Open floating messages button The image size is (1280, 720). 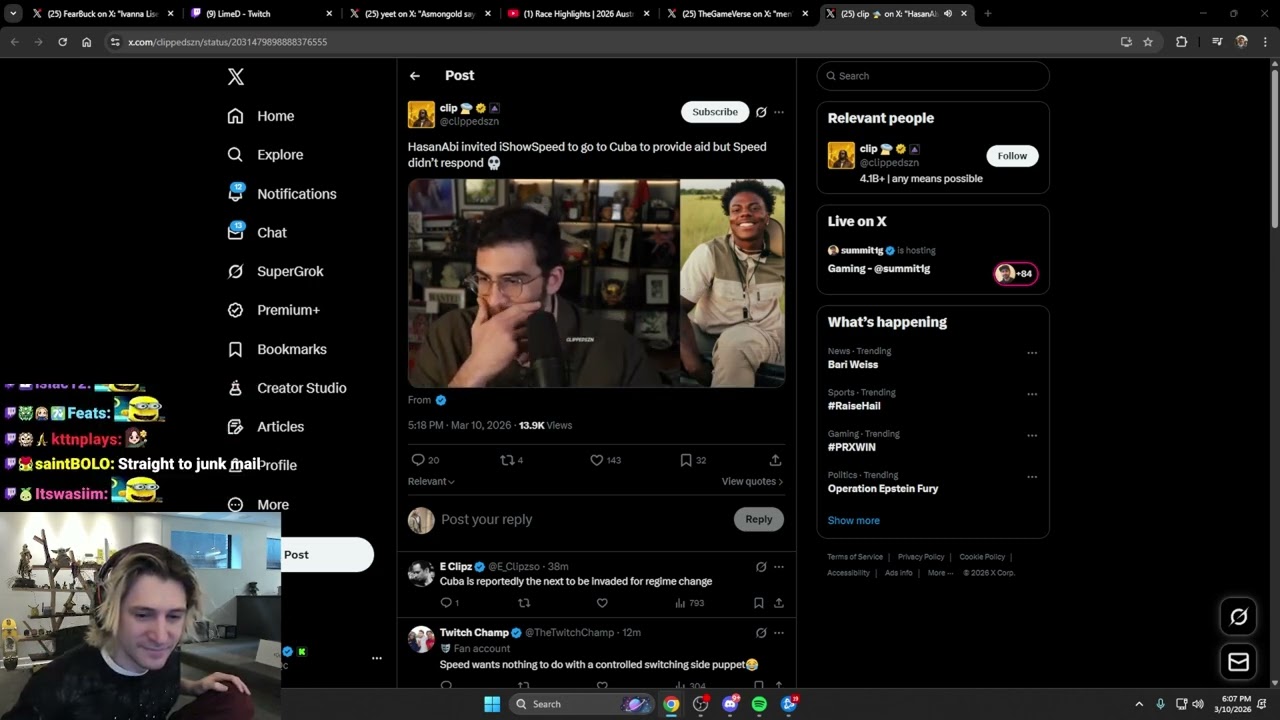pos(1238,662)
